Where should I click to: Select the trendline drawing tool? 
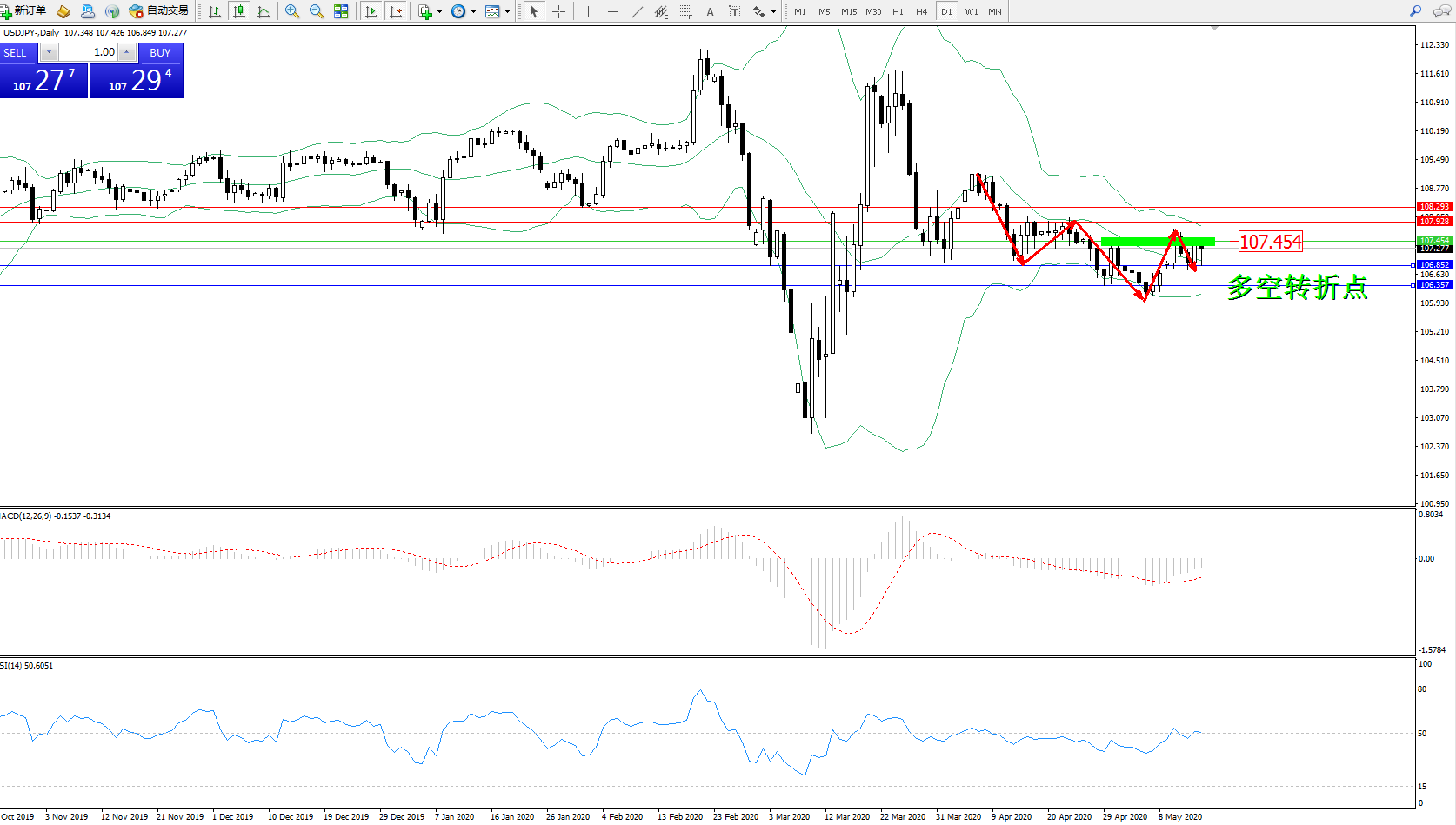pyautogui.click(x=638, y=11)
